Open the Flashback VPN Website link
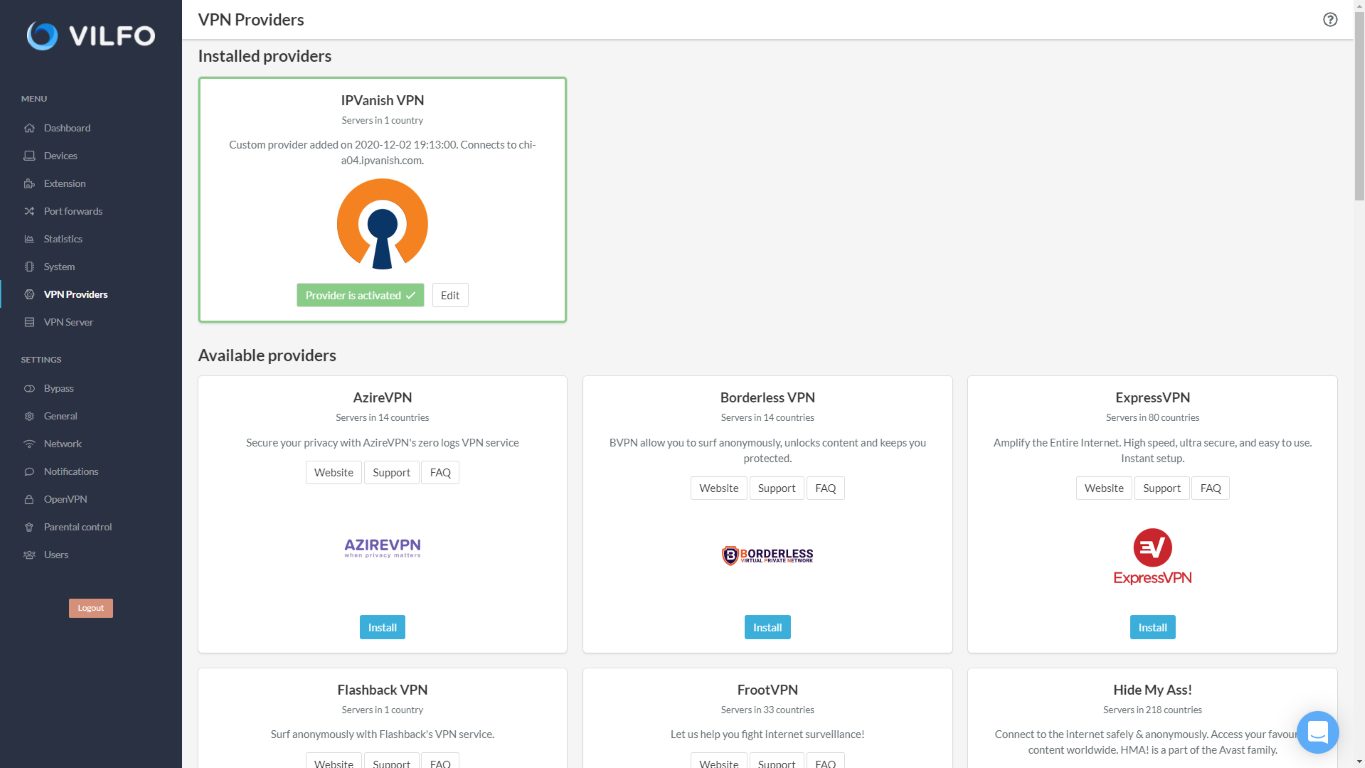The image size is (1365, 768). tap(334, 762)
